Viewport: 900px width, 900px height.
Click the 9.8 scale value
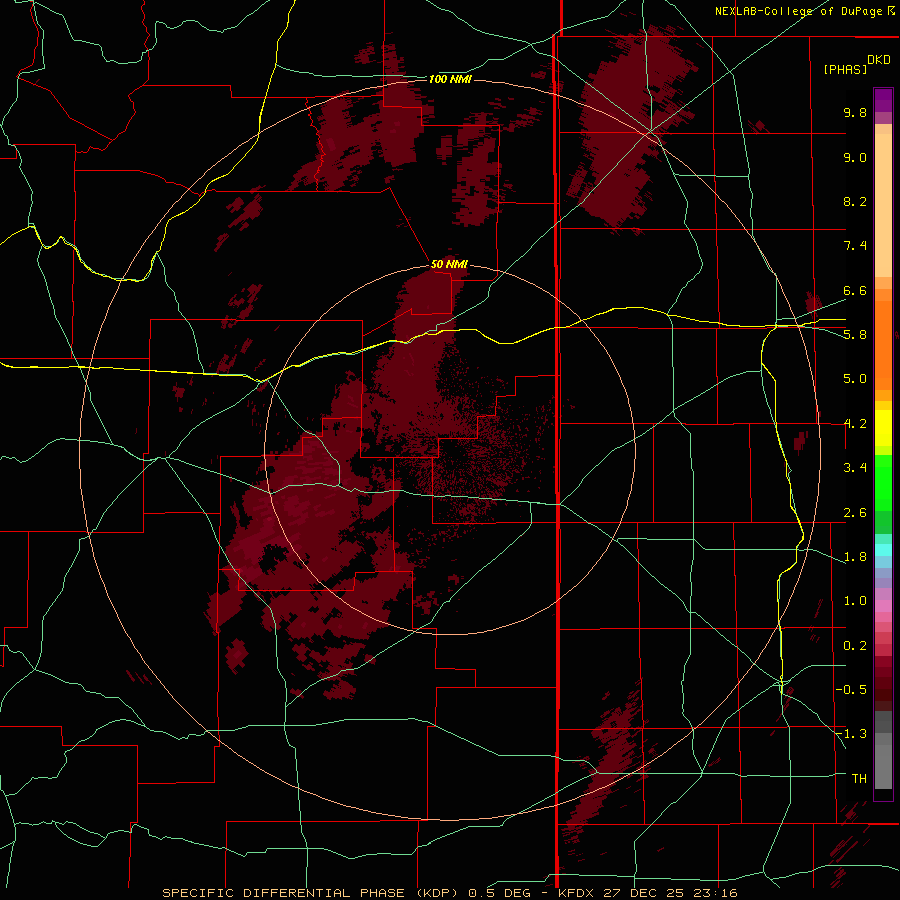[855, 112]
